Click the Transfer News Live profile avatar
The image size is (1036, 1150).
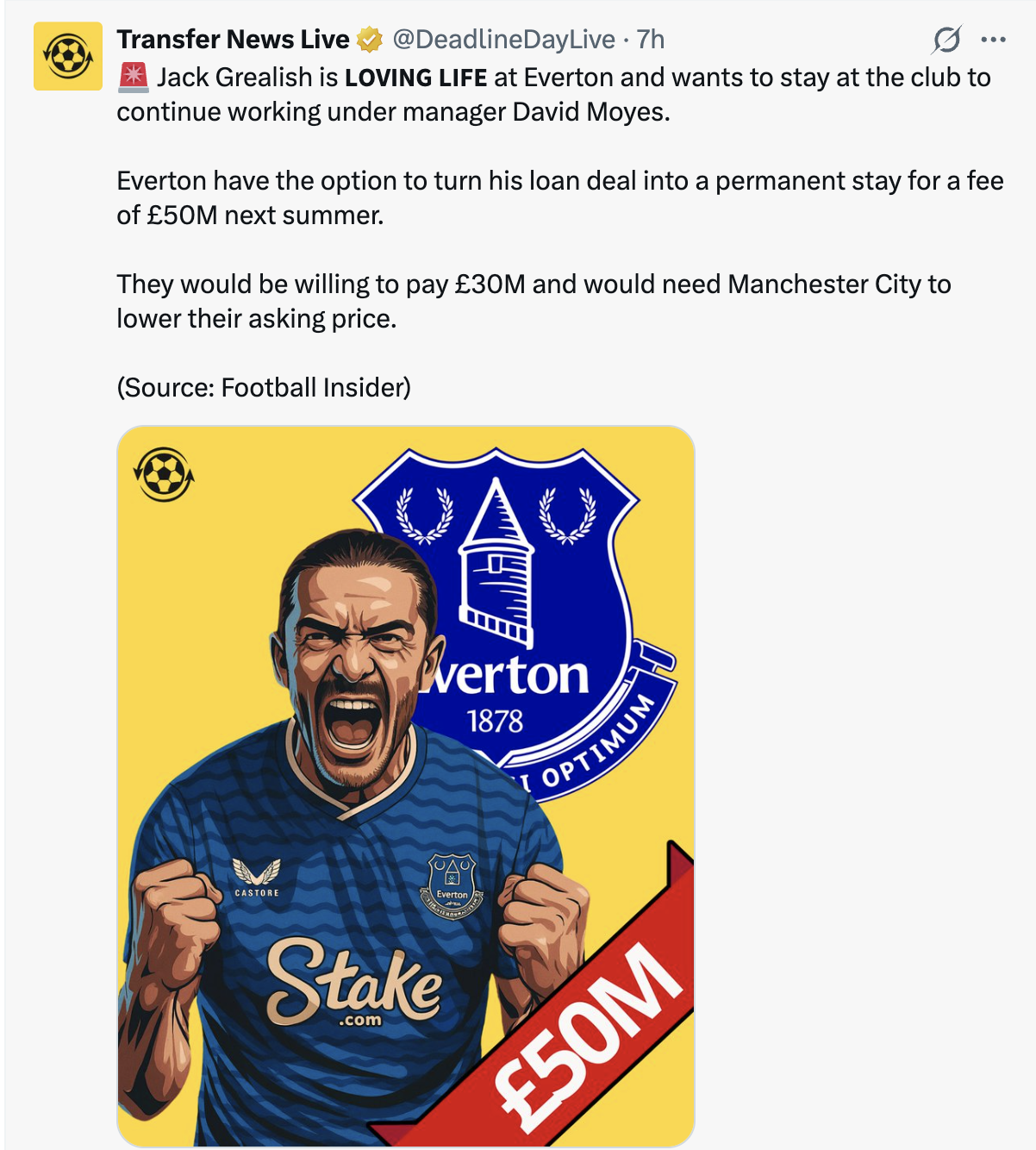(68, 56)
